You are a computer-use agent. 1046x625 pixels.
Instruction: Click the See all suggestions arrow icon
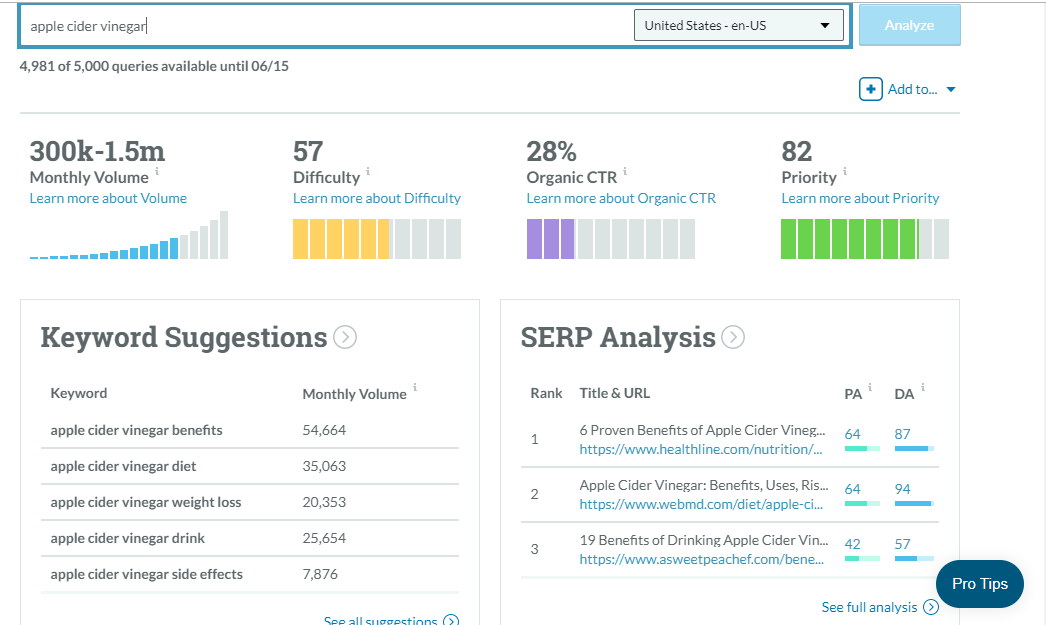[451, 620]
